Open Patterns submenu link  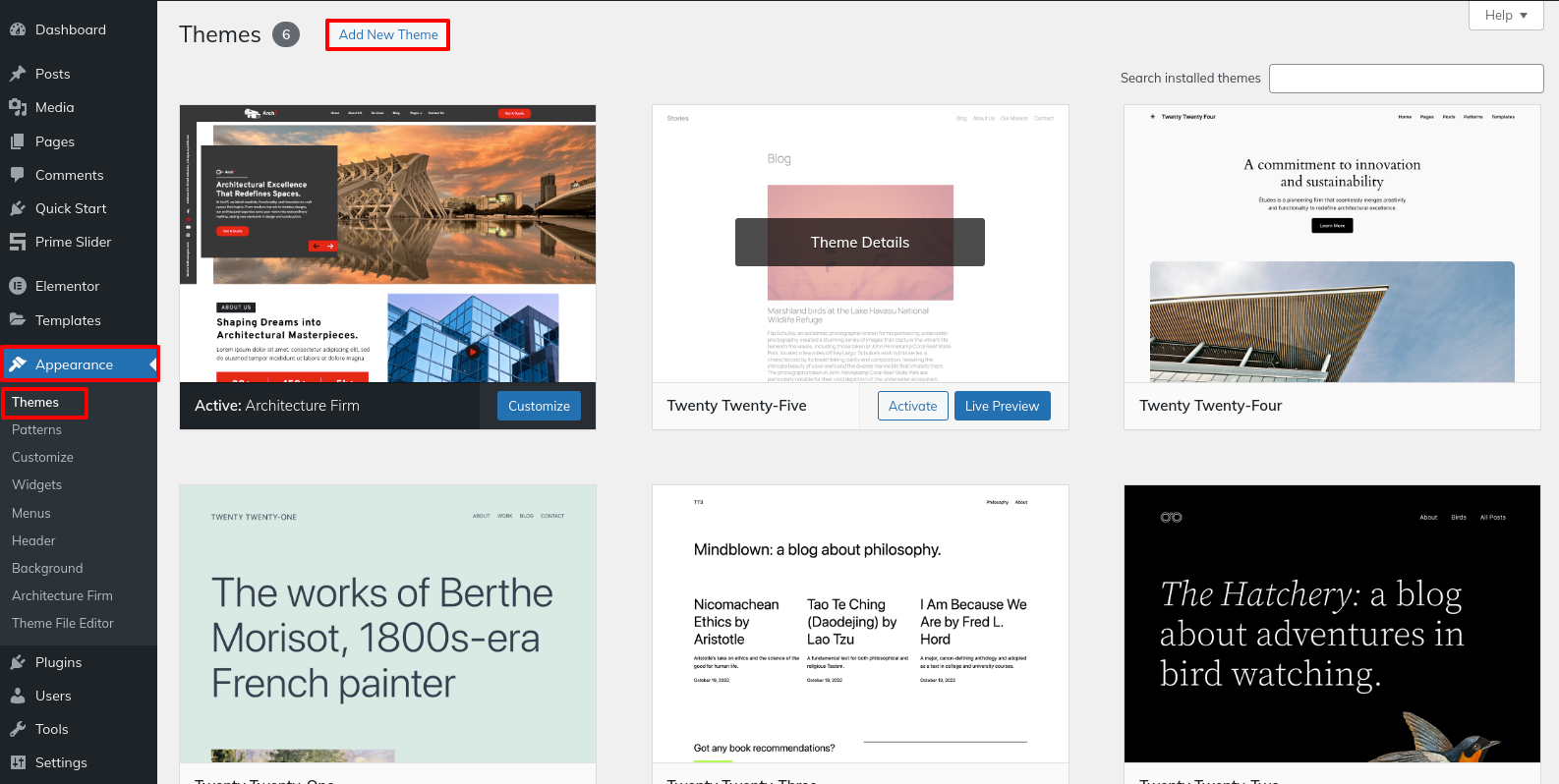tap(36, 429)
